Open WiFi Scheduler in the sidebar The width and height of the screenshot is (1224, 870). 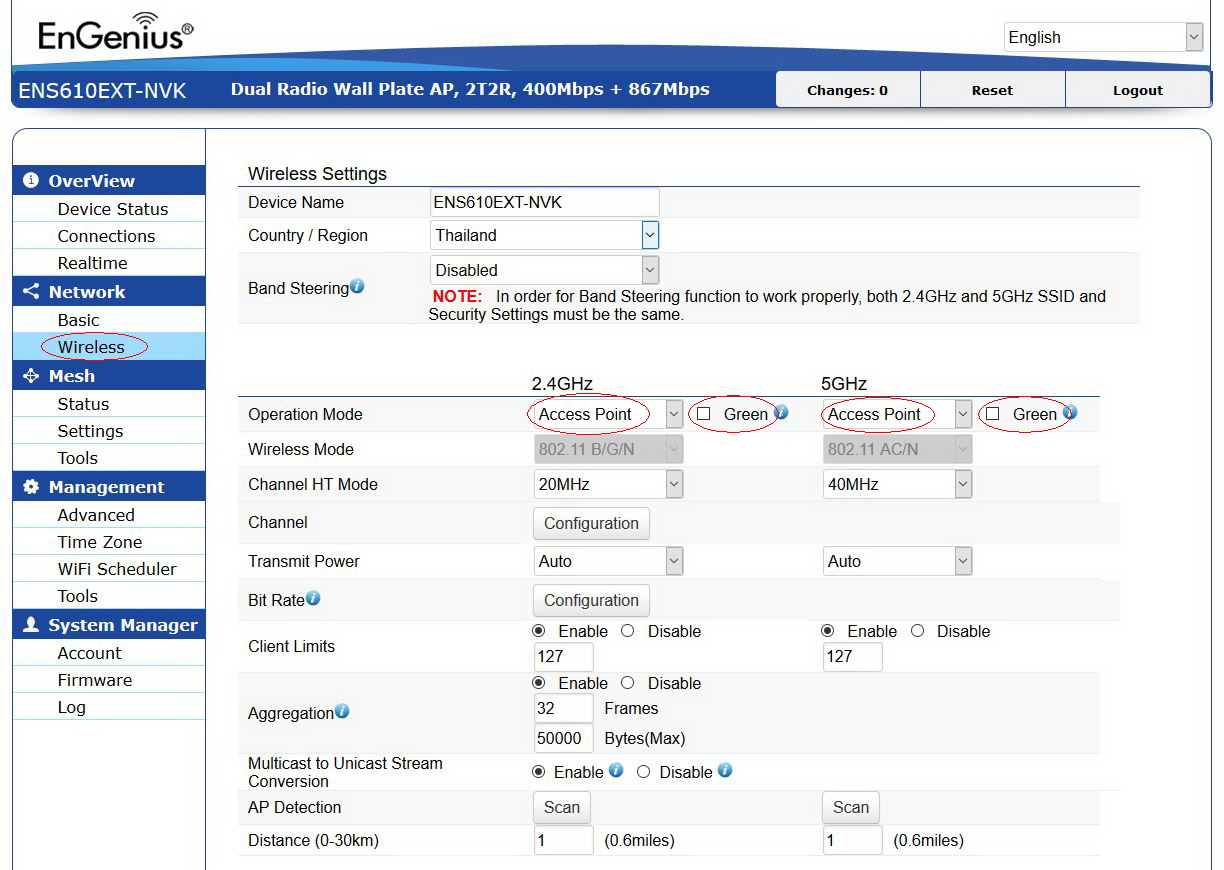117,569
